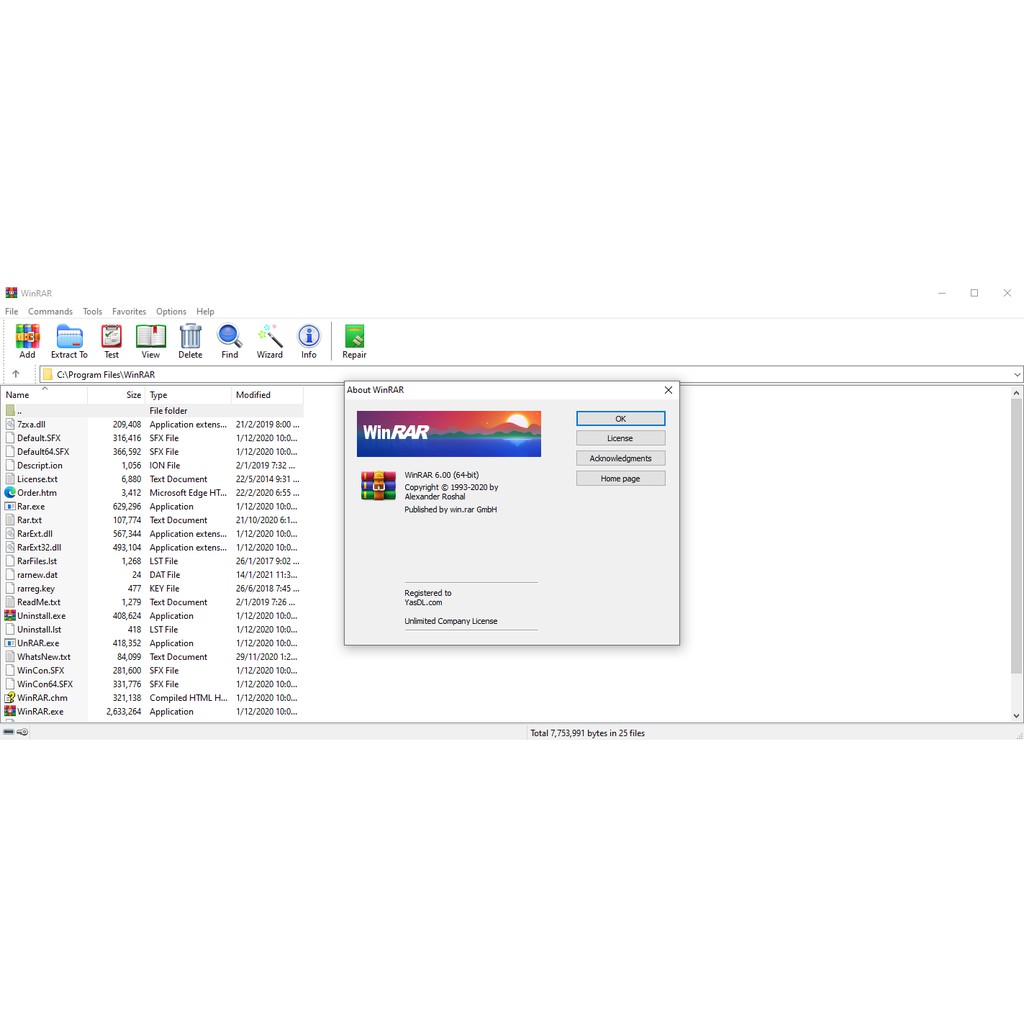
Task: Go up one folder level arrow
Action: click(x=15, y=374)
